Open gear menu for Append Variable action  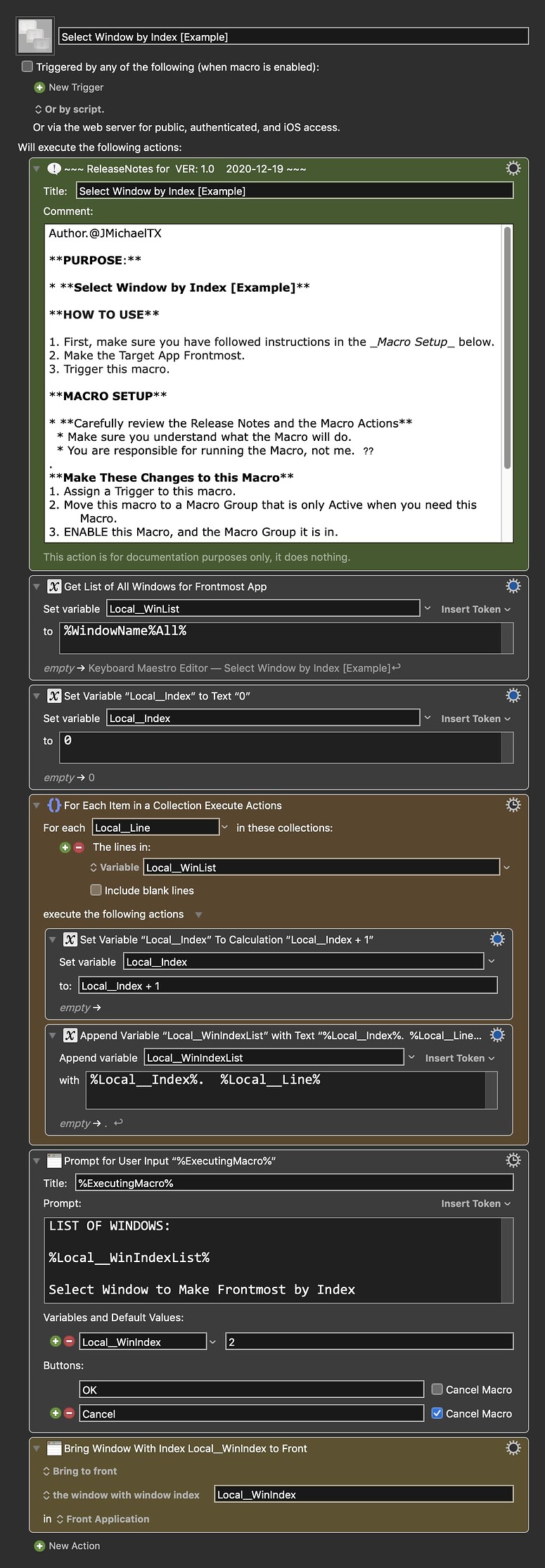497,1034
